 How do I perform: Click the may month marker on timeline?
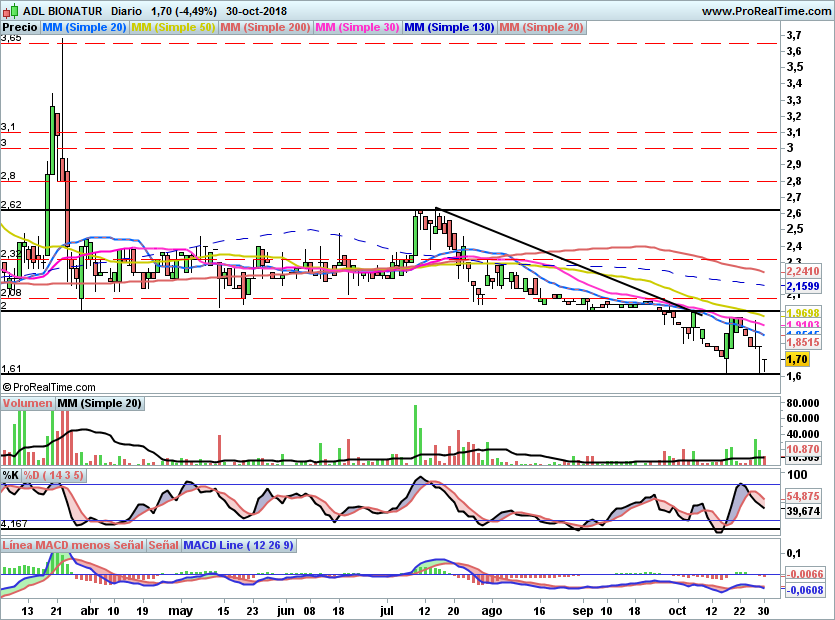coord(181,611)
